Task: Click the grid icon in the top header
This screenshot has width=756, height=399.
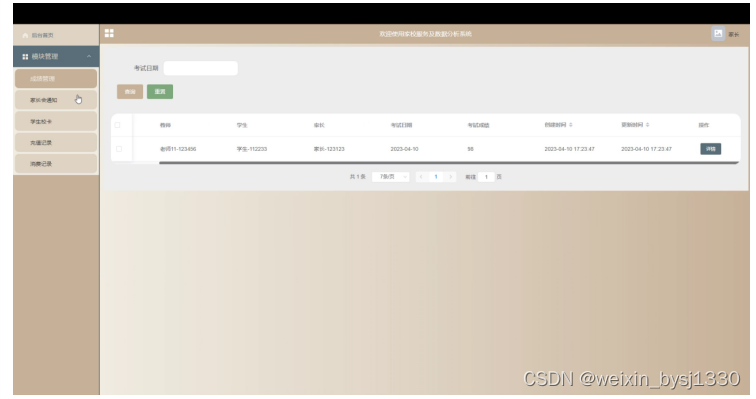Action: pos(109,33)
